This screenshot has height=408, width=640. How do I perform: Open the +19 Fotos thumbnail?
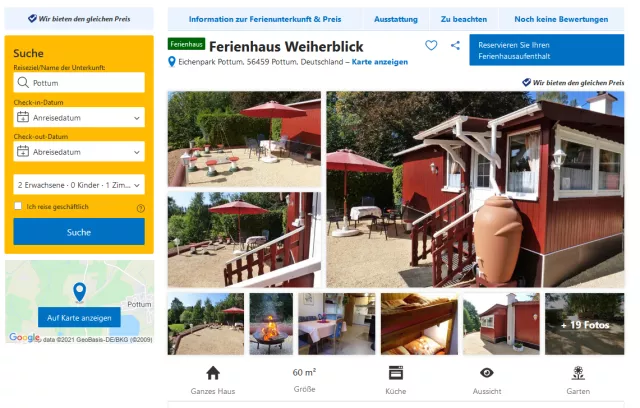coord(584,324)
